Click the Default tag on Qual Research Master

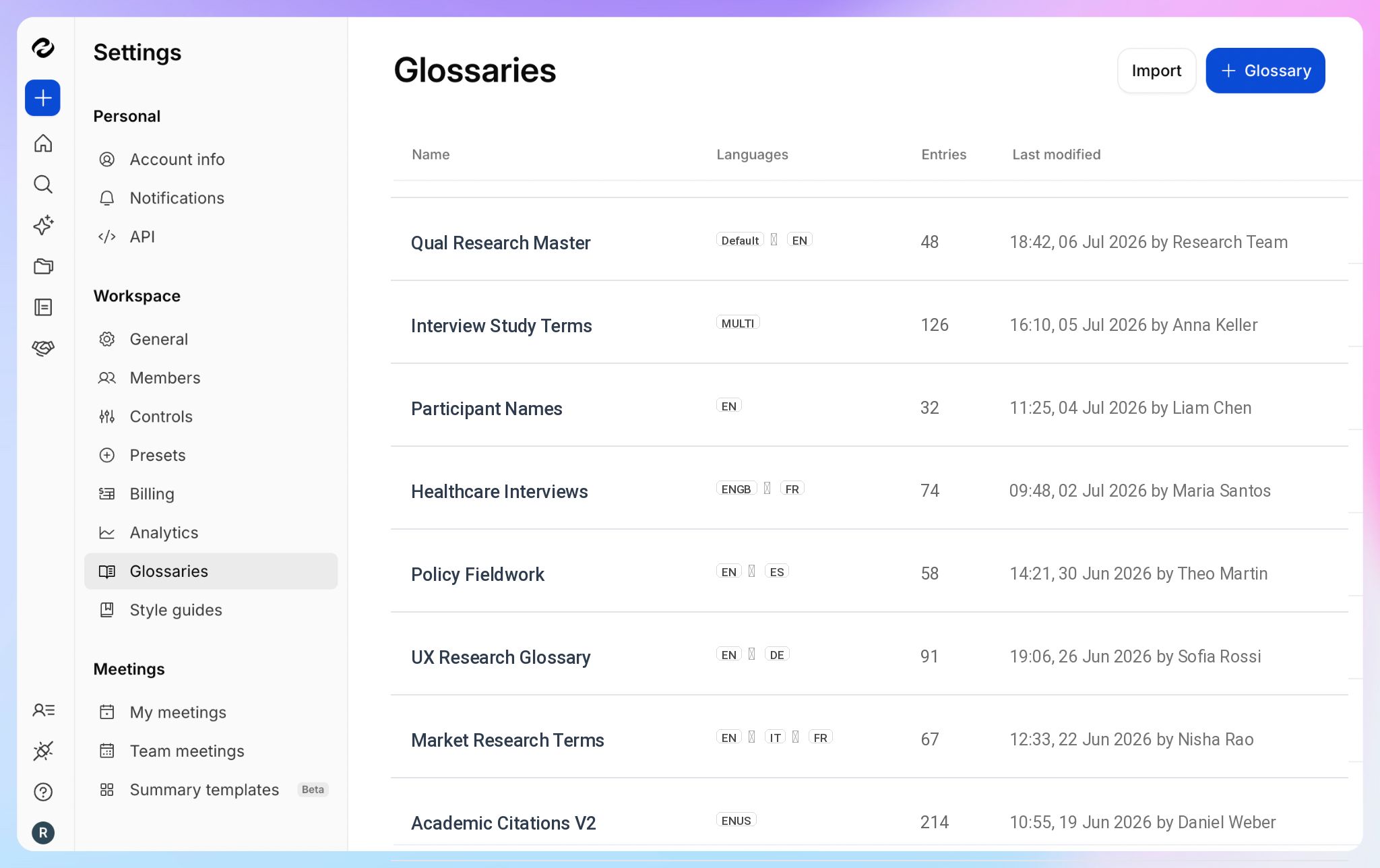(740, 240)
